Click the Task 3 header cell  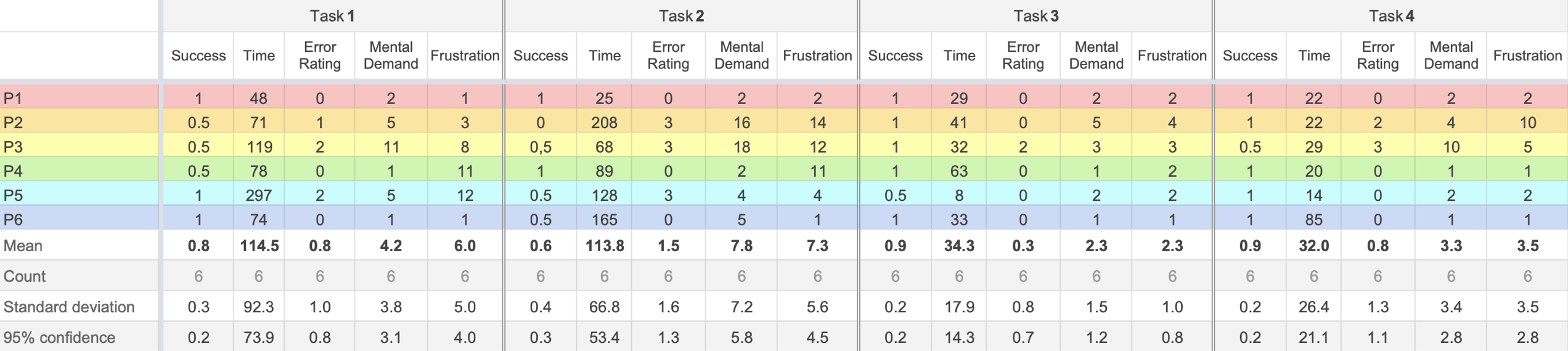pyautogui.click(x=1035, y=16)
